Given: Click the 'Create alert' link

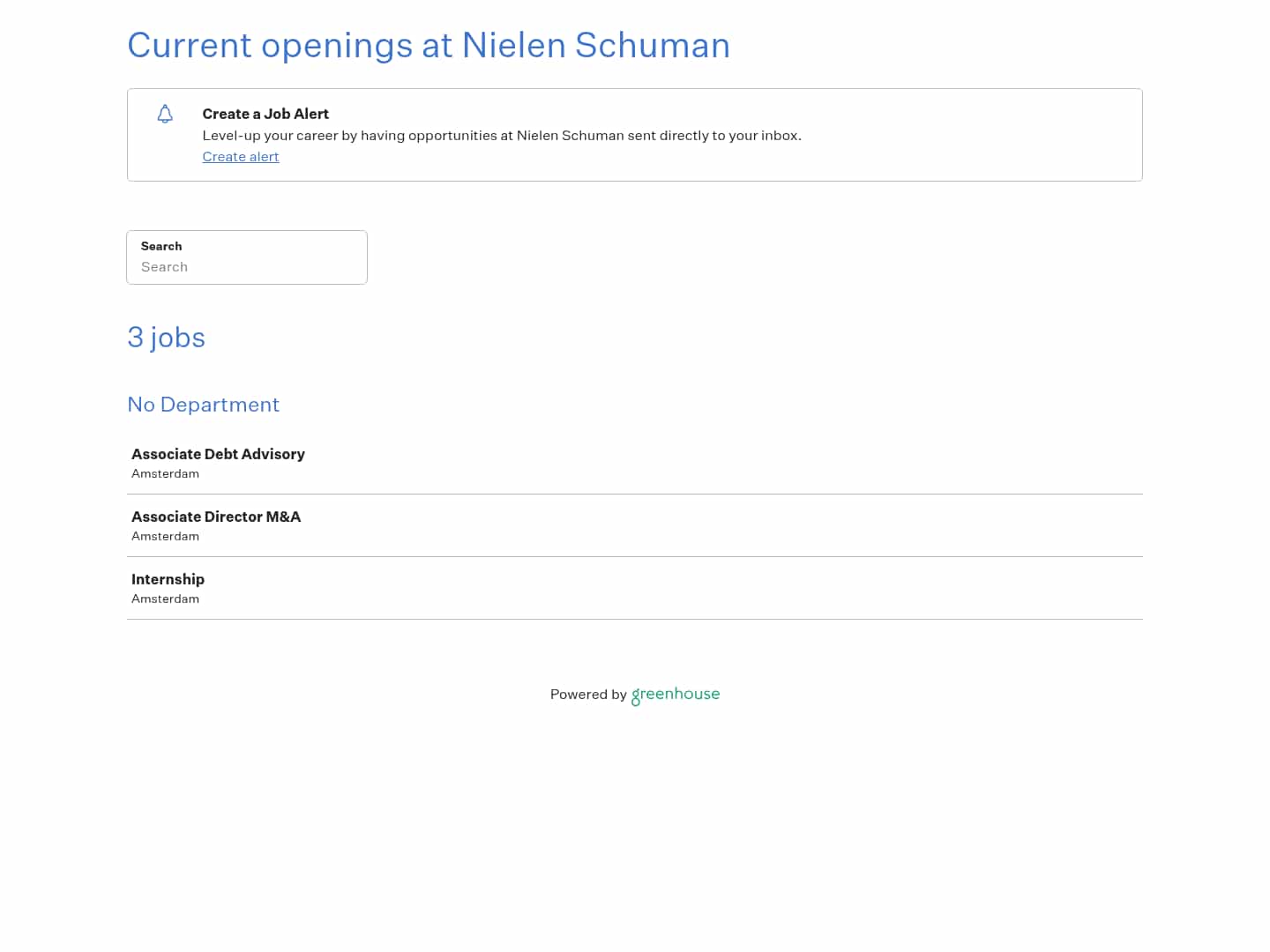Looking at the screenshot, I should [x=240, y=157].
